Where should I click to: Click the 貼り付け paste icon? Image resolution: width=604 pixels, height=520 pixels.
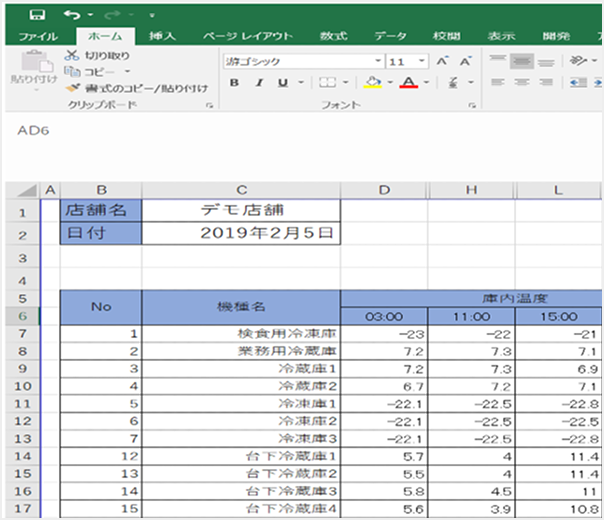click(37, 61)
